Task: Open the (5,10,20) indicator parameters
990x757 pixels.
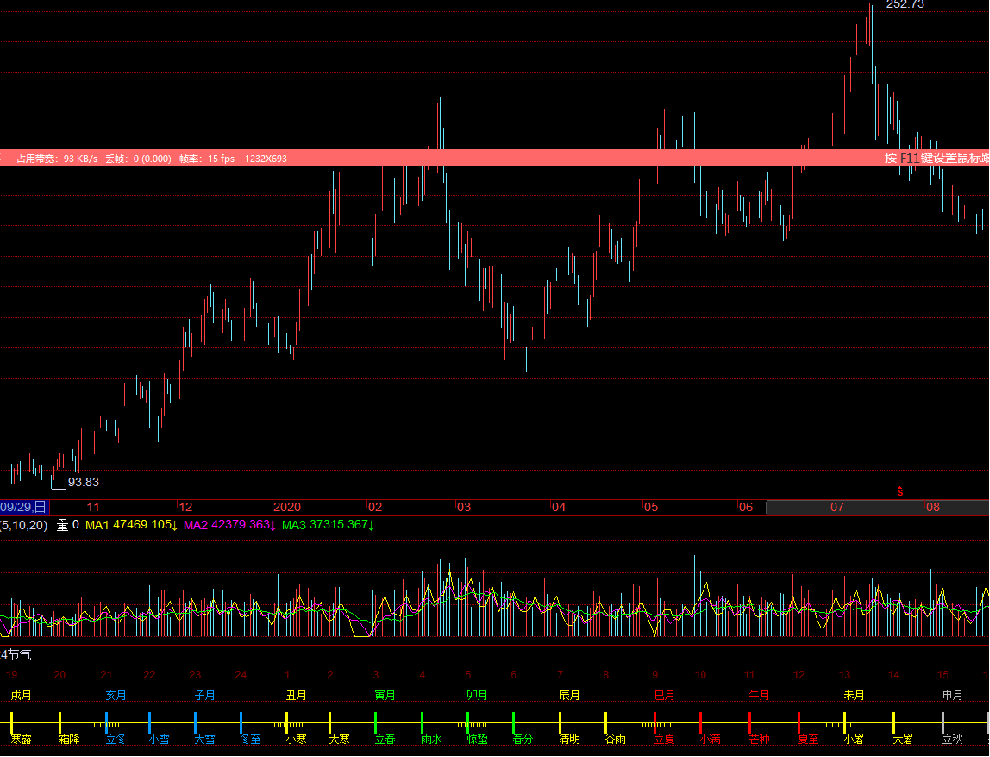Action: 24,525
